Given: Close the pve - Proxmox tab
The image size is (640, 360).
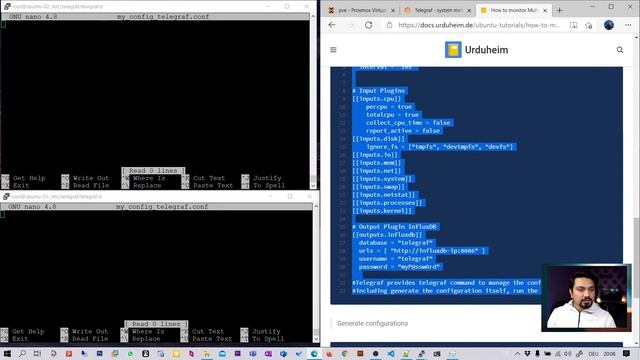Looking at the screenshot, I should point(393,10).
